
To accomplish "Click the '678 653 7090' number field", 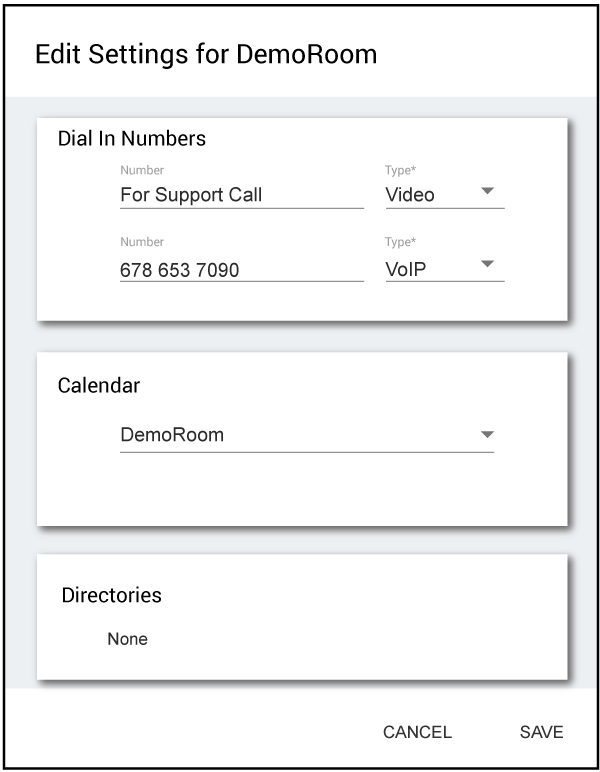I will pyautogui.click(x=241, y=269).
